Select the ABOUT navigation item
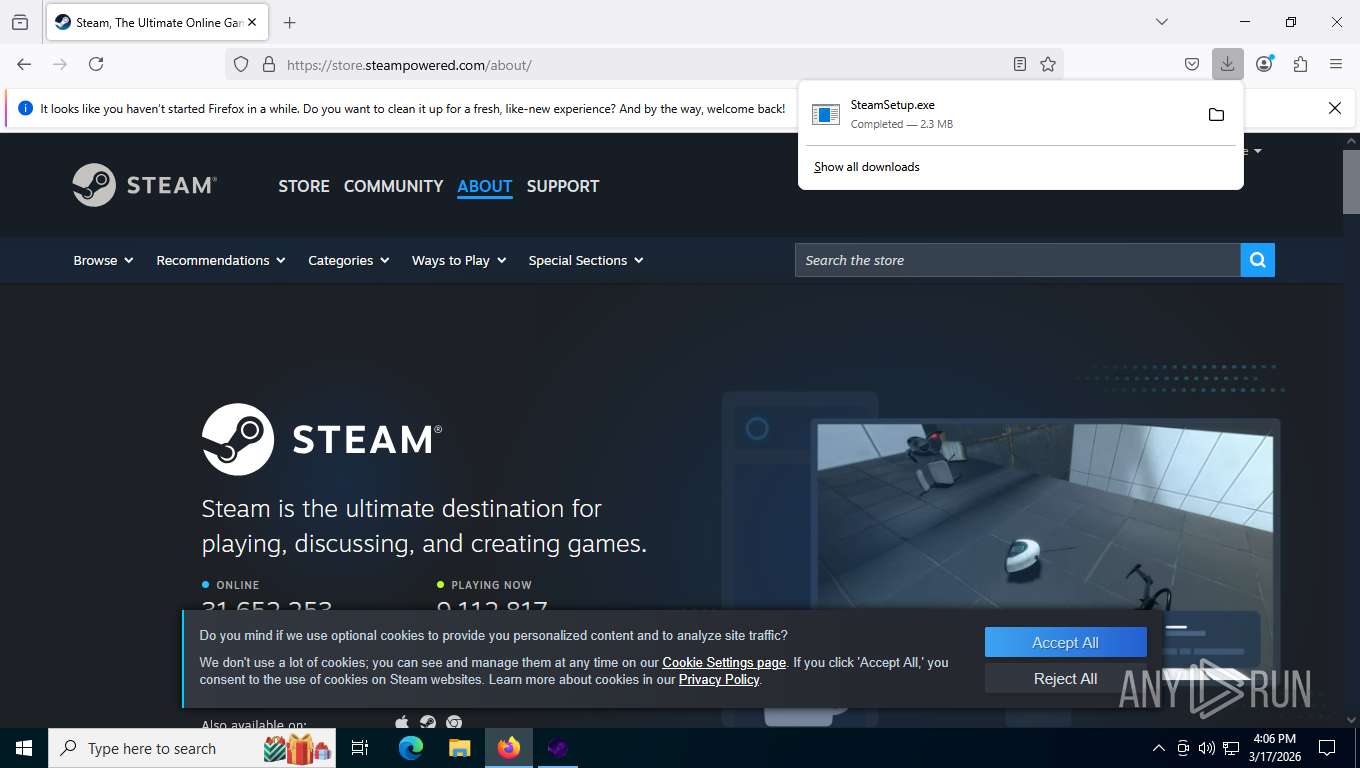Screen dimensions: 1360x768 point(485,186)
